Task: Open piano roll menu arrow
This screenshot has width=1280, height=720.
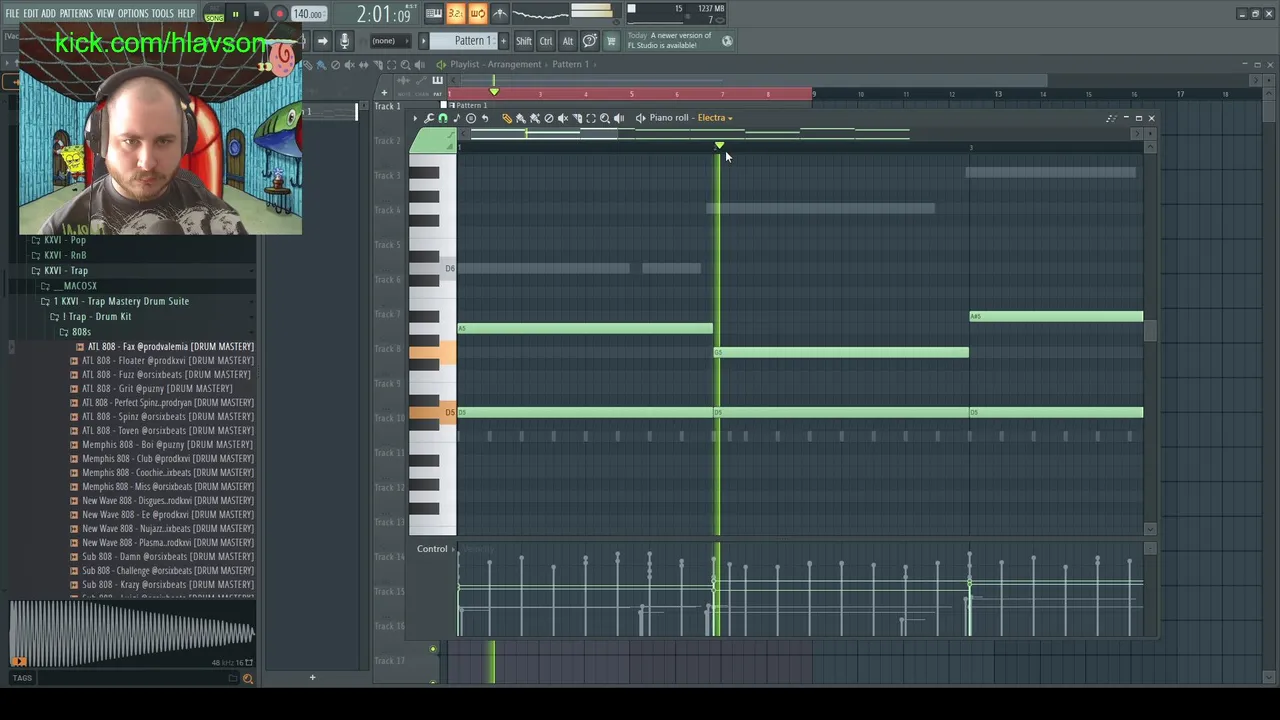Action: click(415, 118)
